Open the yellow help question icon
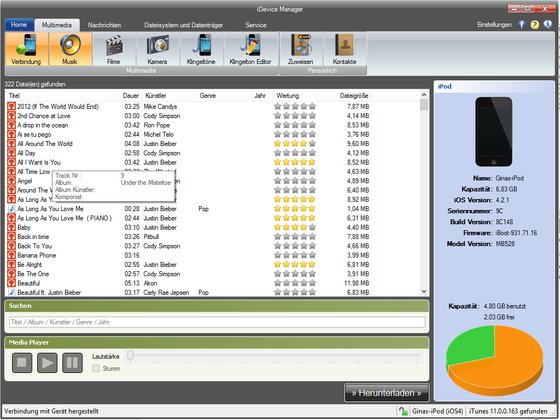 [535, 24]
